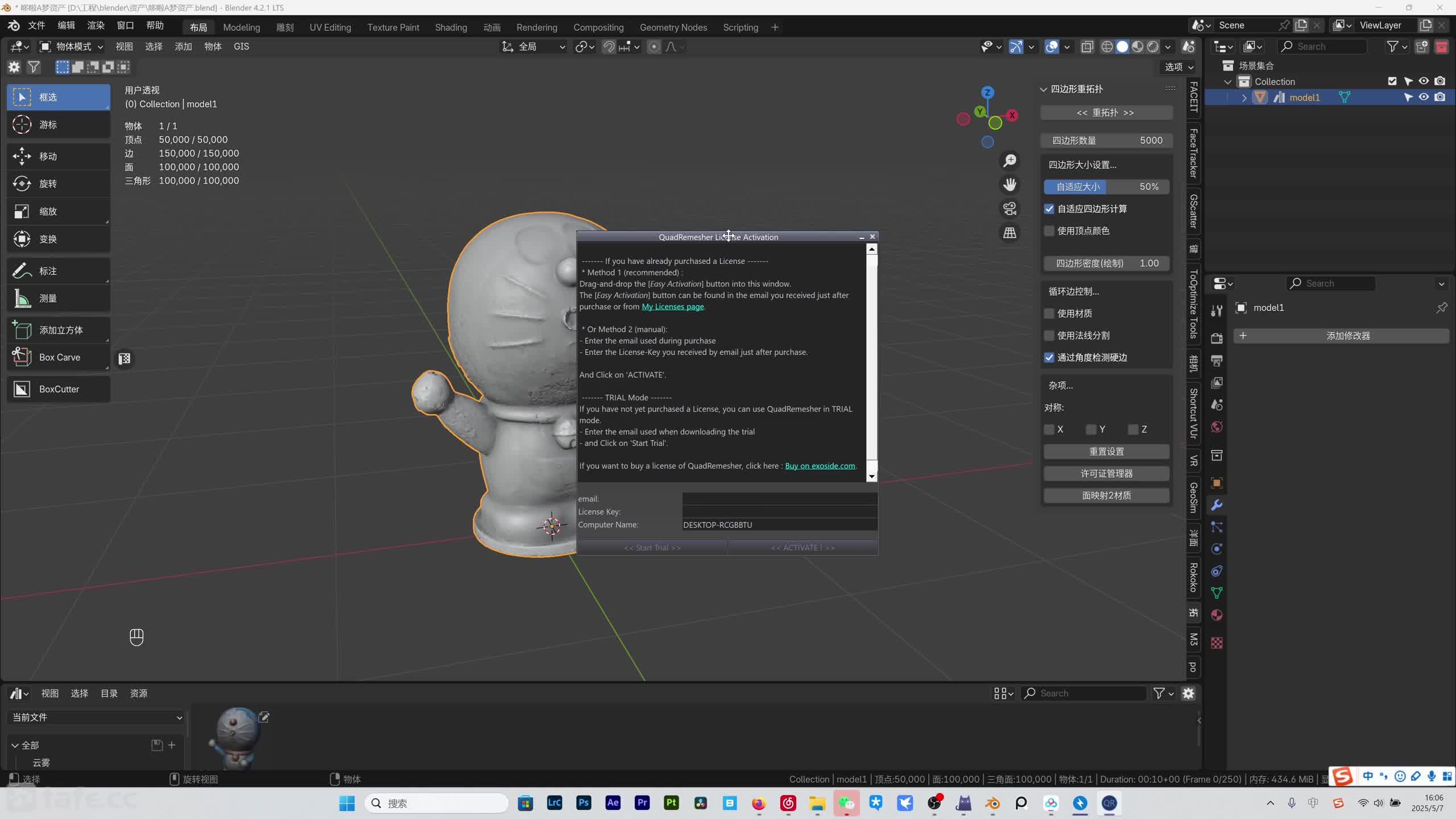
Task: Toggle 通过角度检测硬边 checkbox
Action: pos(1049,358)
